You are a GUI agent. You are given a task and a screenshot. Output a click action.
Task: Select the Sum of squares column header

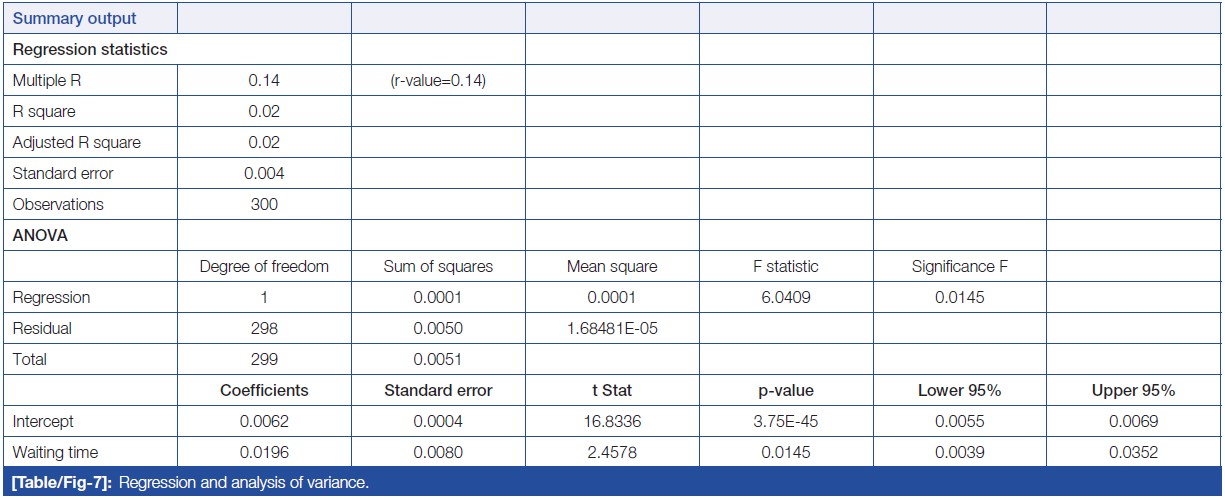(438, 266)
